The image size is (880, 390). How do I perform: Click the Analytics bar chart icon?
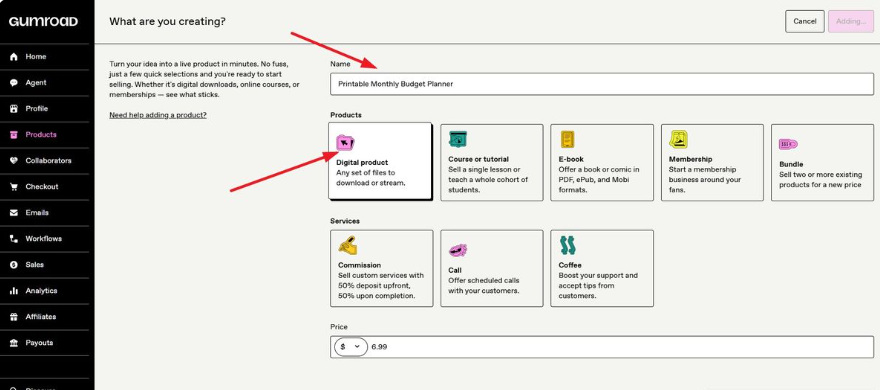(x=14, y=291)
